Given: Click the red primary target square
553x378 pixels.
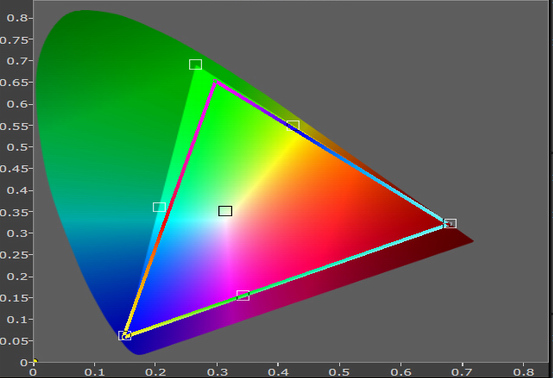Looking at the screenshot, I should [x=450, y=223].
